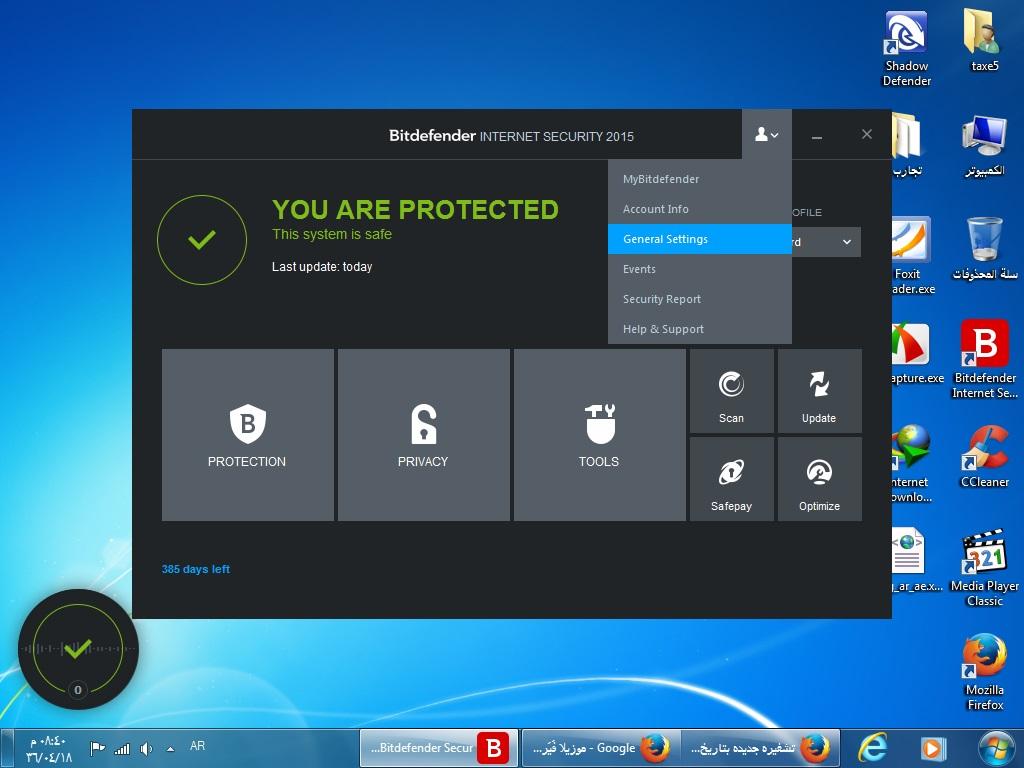Open volume control in system tray
Viewport: 1024px width, 768px height.
146,748
